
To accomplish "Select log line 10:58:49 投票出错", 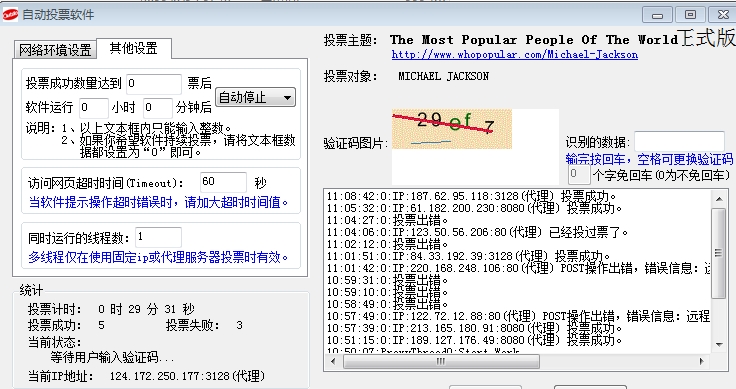I will (387, 305).
